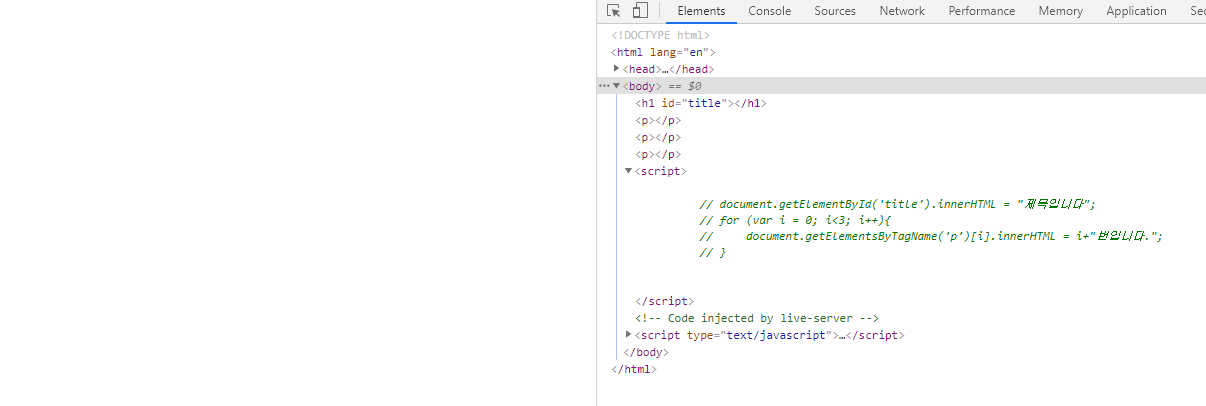1206x406 pixels.
Task: Toggle the device toolbar icon
Action: pyautogui.click(x=640, y=11)
